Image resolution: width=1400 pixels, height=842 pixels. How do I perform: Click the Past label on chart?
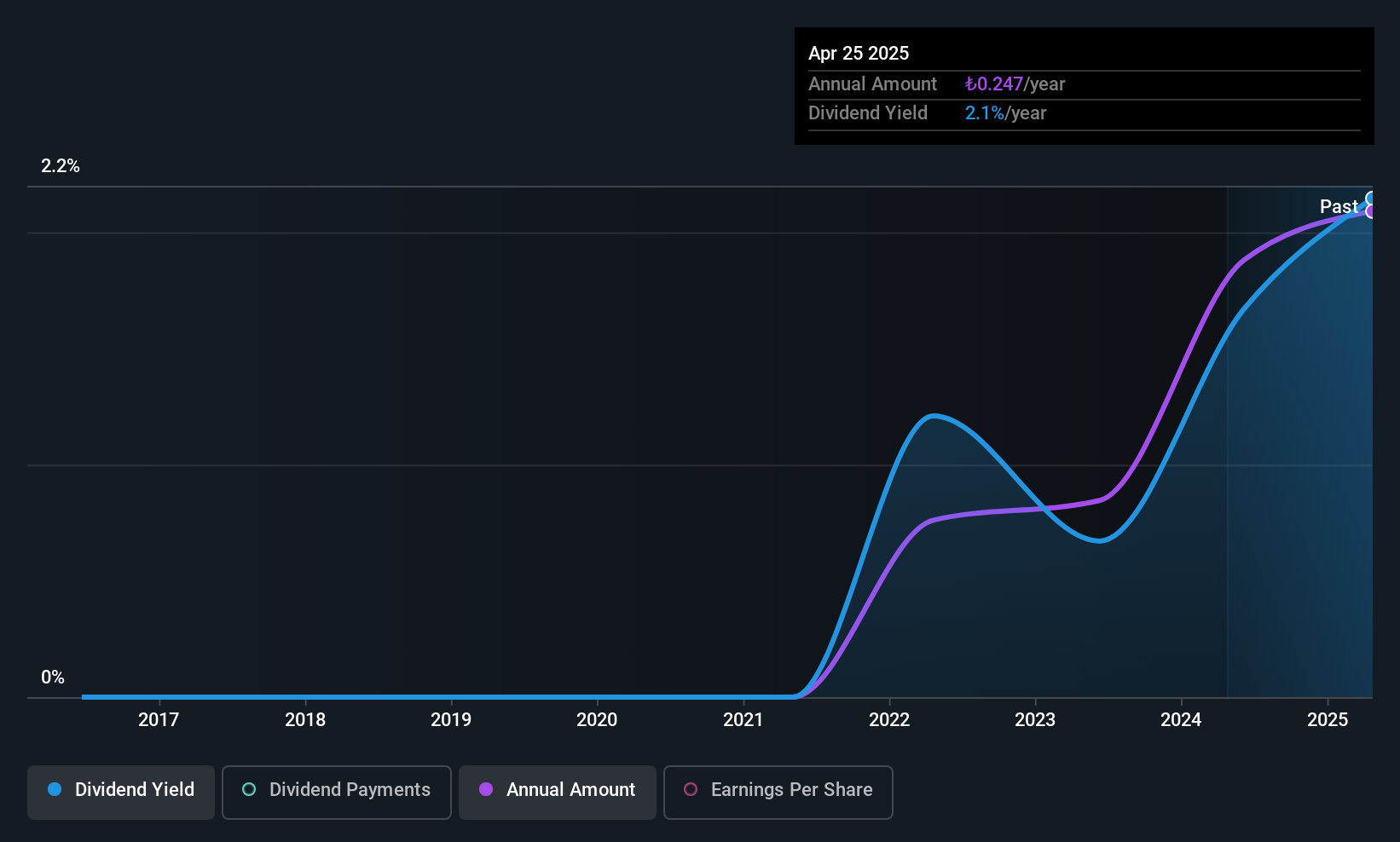(1339, 206)
